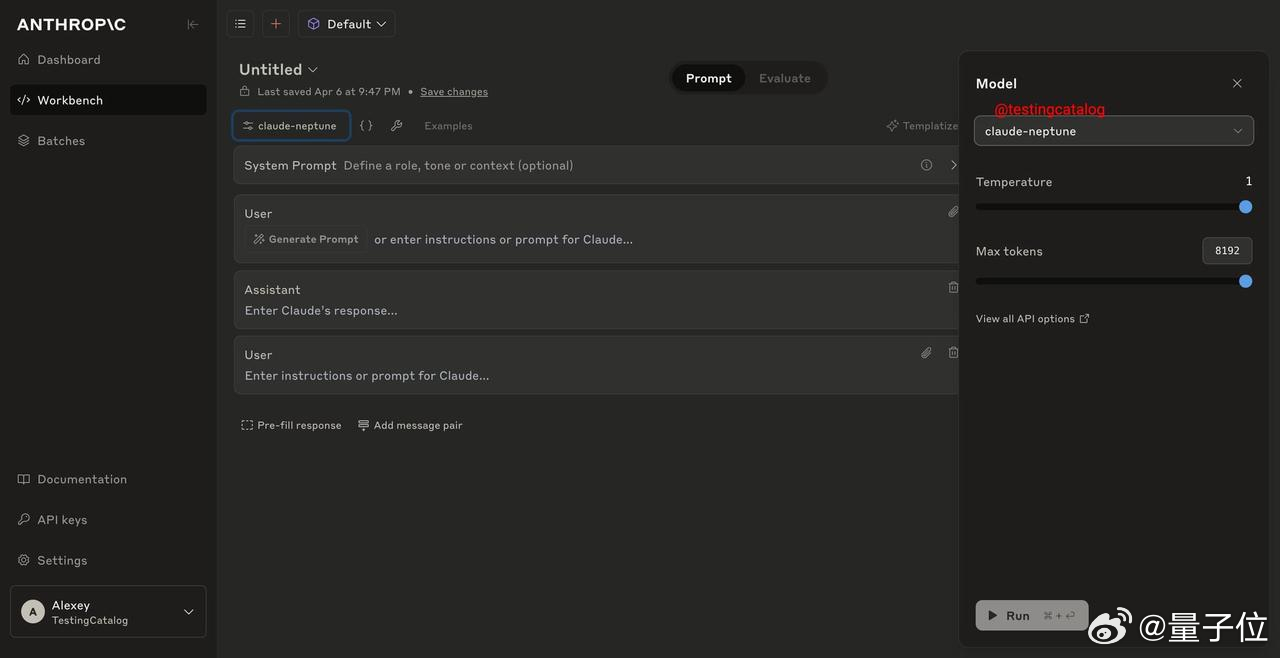
Task: Open the variables curly braces icon
Action: (366, 126)
